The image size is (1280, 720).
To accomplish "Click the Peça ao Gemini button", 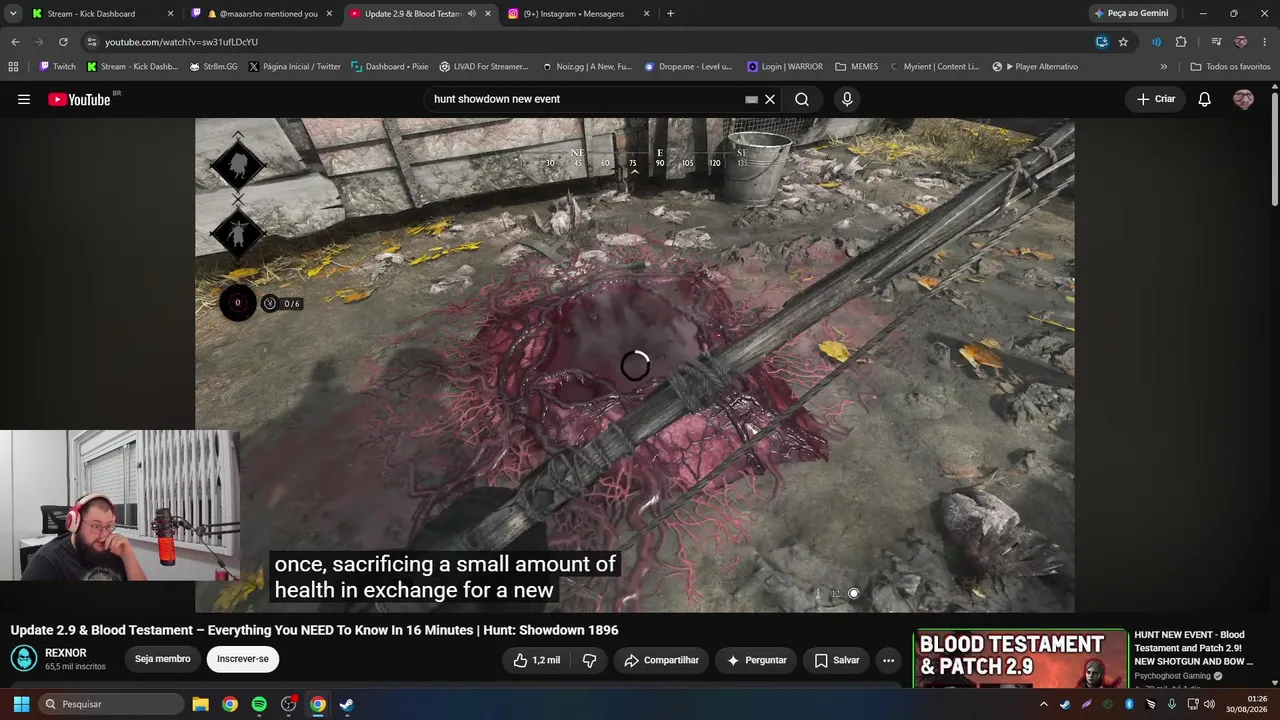I will click(x=1132, y=14).
